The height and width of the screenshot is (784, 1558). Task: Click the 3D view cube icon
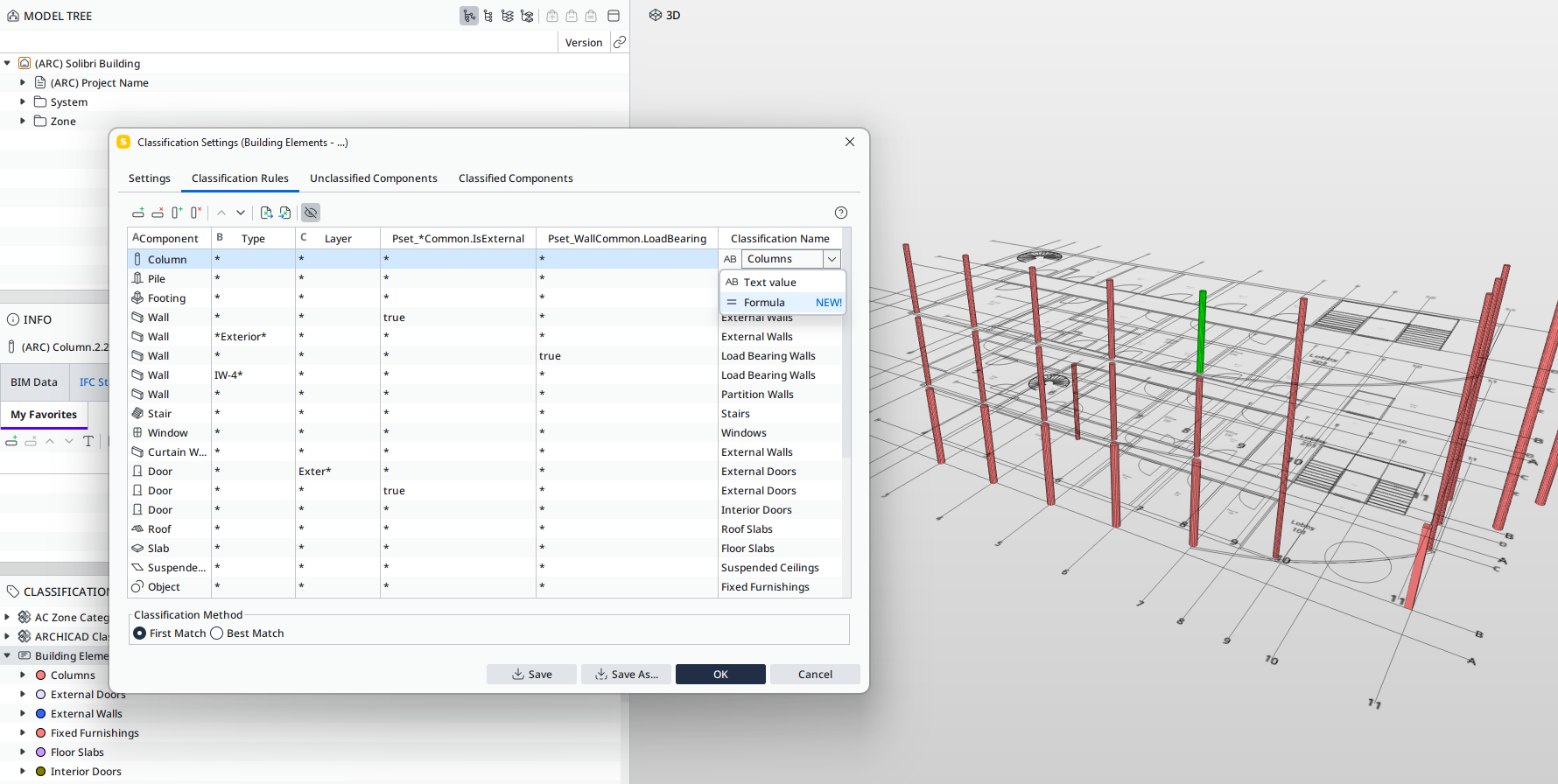click(655, 15)
